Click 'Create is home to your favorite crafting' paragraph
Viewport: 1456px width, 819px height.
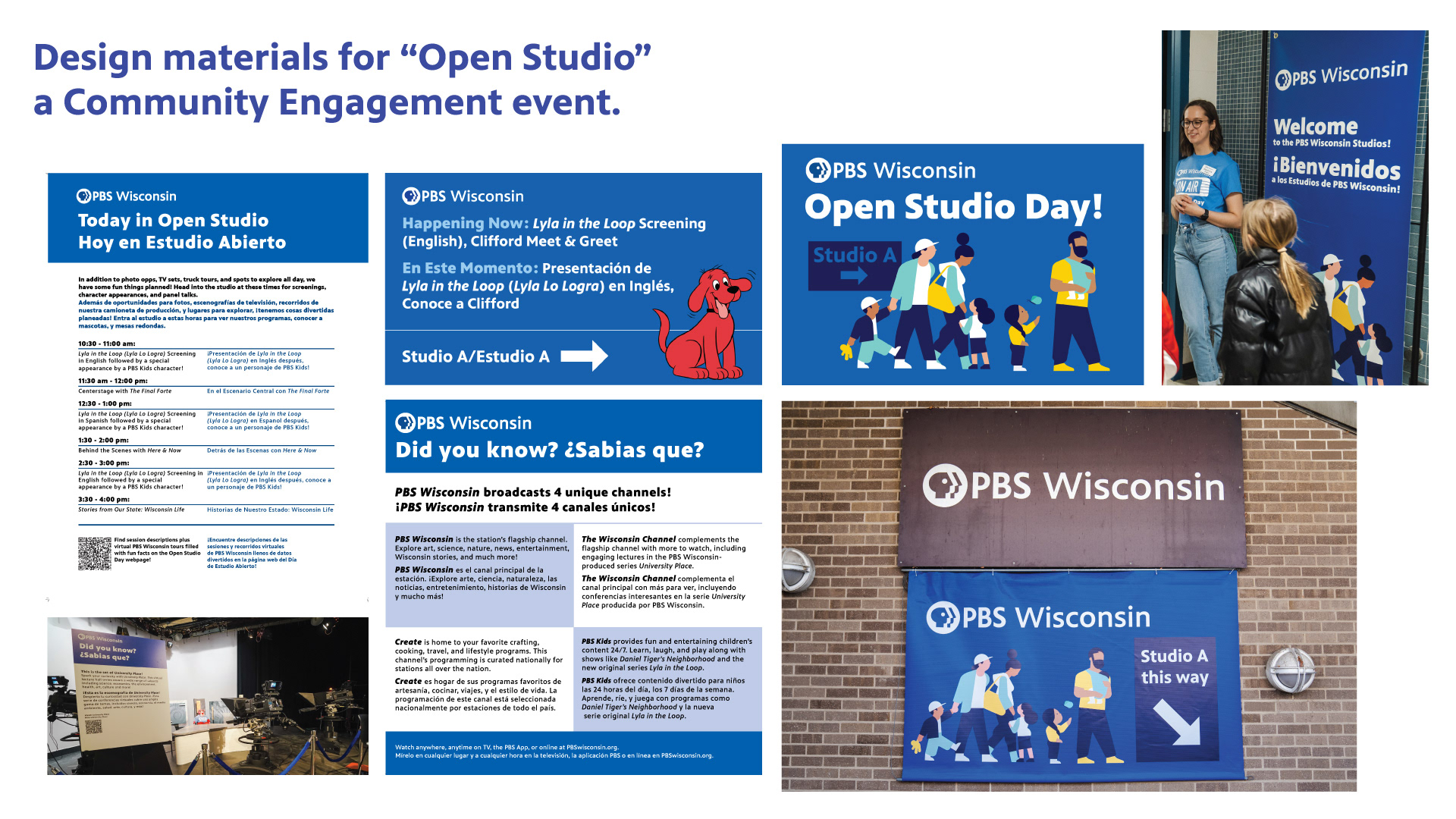point(479,655)
